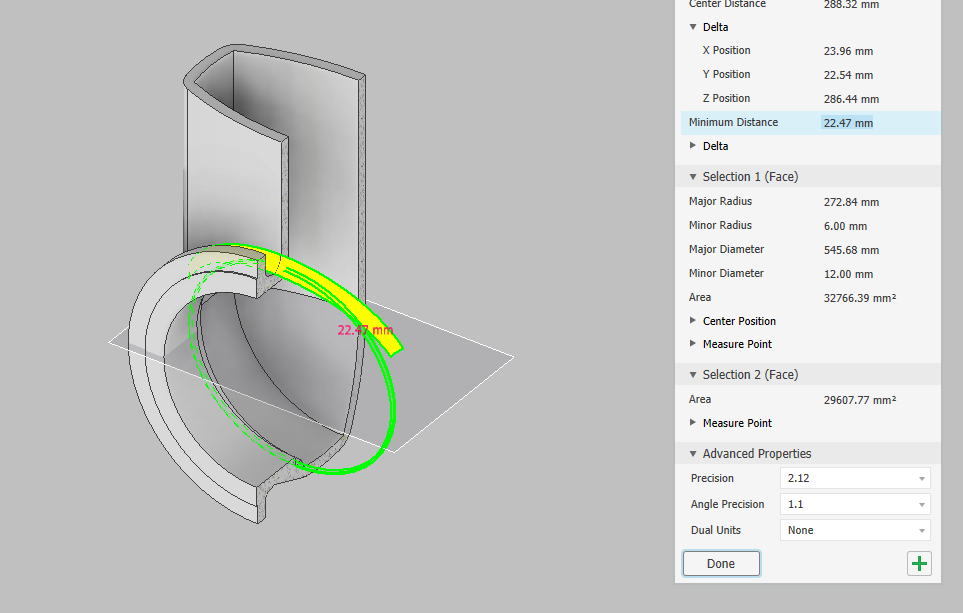Click the green plus to add another measurement
This screenshot has width=963, height=613.
(x=919, y=563)
